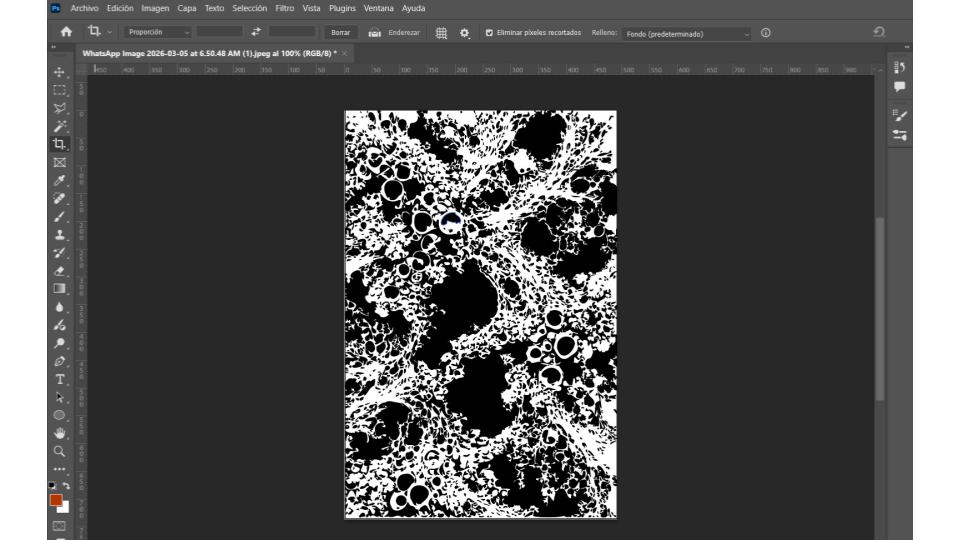960x540 pixels.
Task: Toggle Quick Mask mode icon
Action: point(59,526)
